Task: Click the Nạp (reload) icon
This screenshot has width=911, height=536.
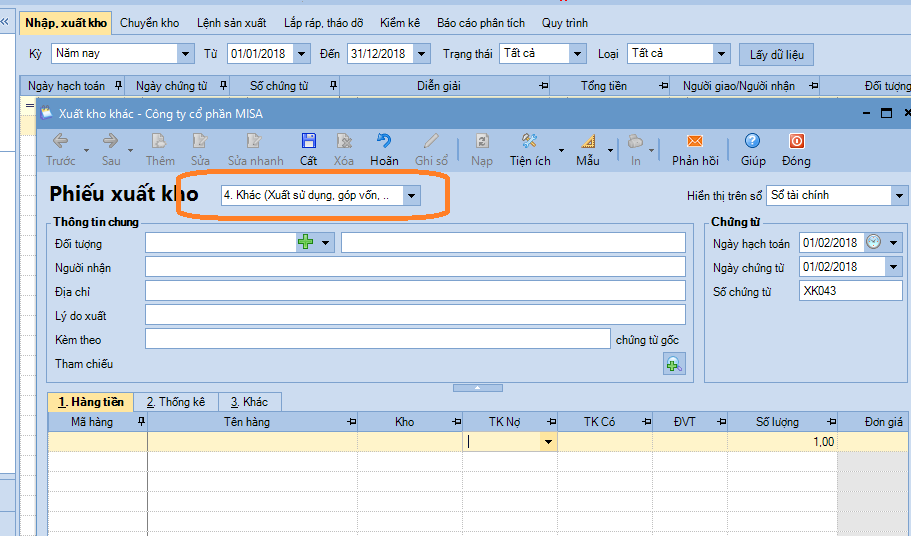Action: point(482,141)
